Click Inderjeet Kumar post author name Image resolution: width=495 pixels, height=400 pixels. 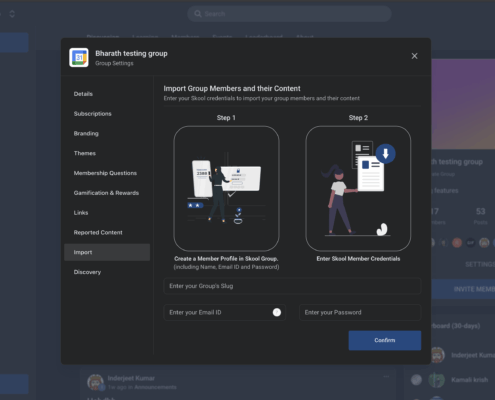(131, 378)
